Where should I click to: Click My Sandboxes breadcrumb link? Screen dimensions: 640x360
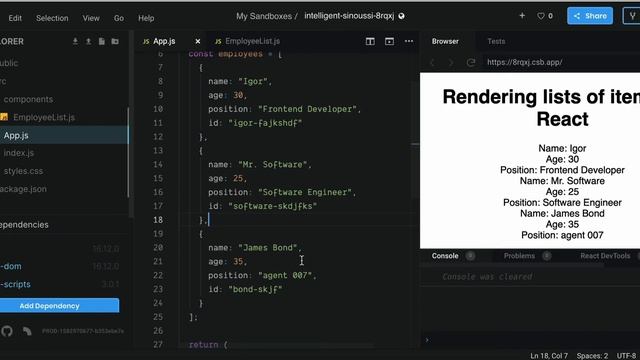tap(264, 16)
